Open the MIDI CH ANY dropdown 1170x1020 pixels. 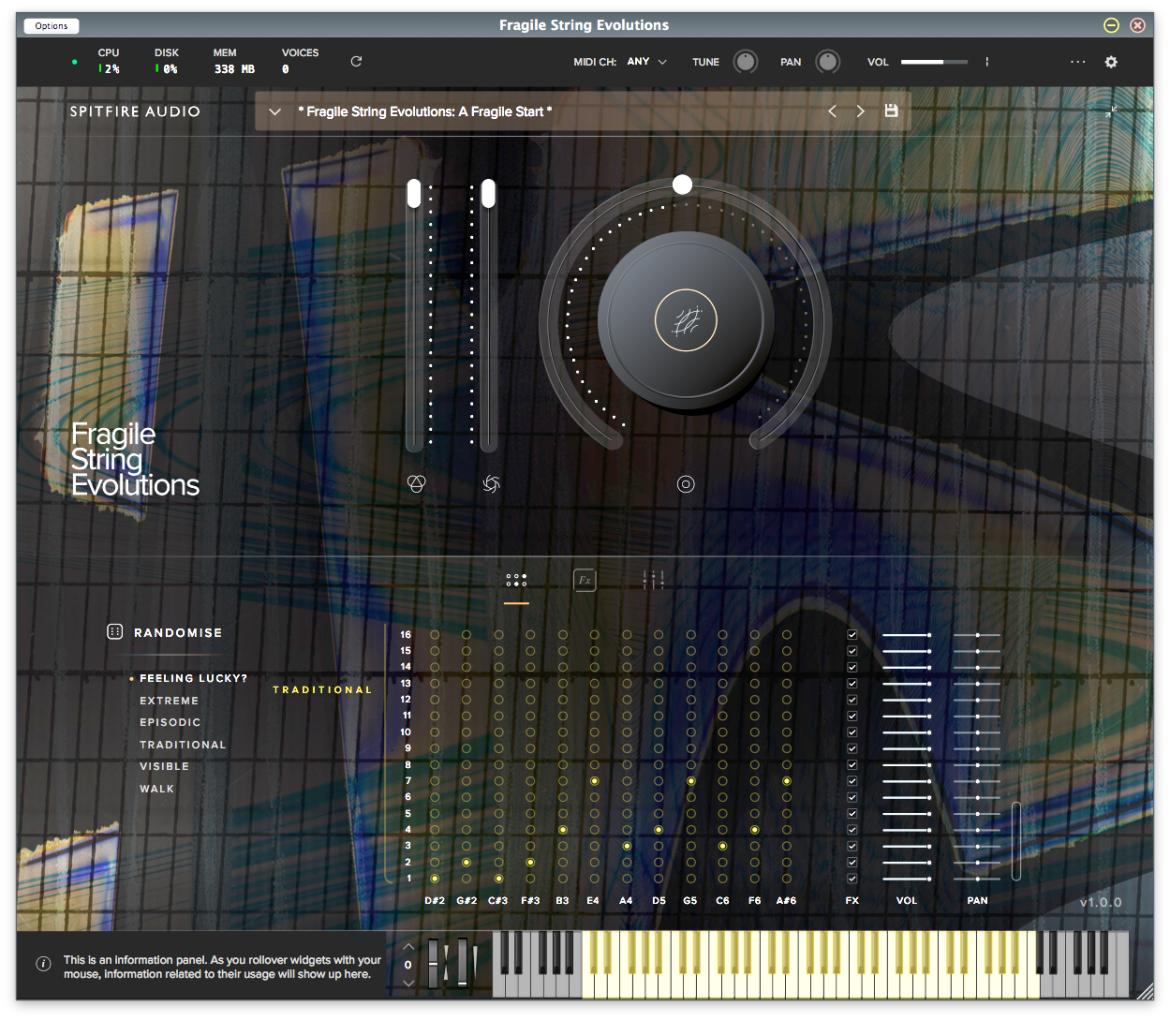point(646,62)
